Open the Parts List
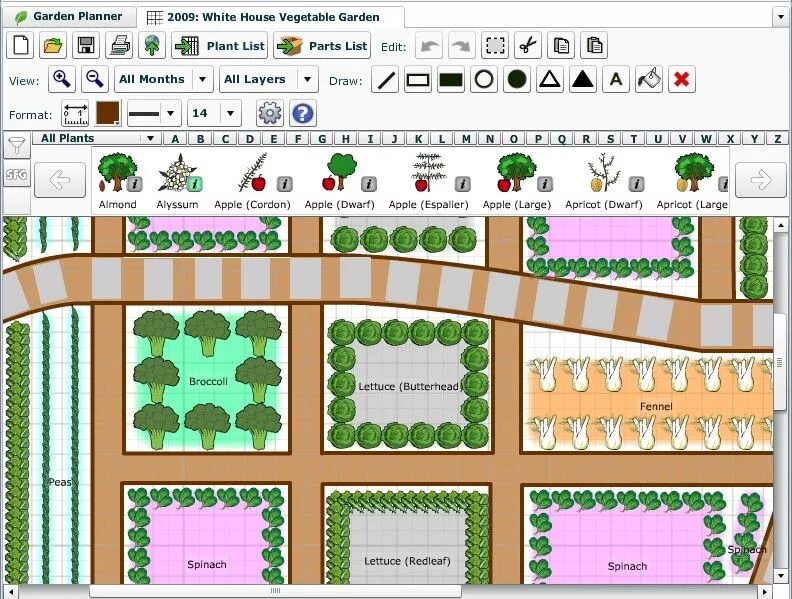This screenshot has height=599, width=792. point(322,46)
